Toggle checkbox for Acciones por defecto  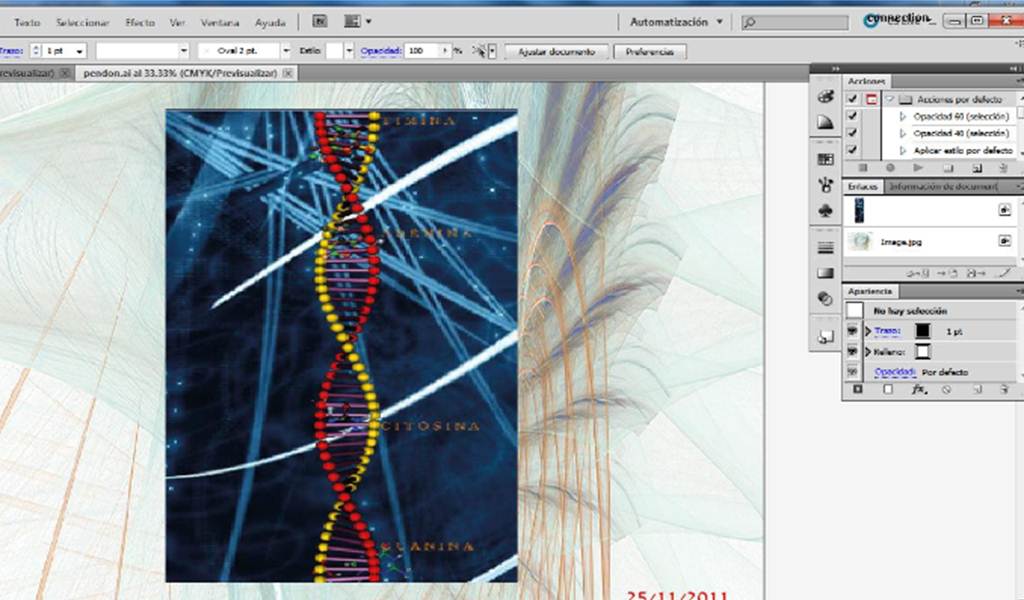(x=852, y=99)
